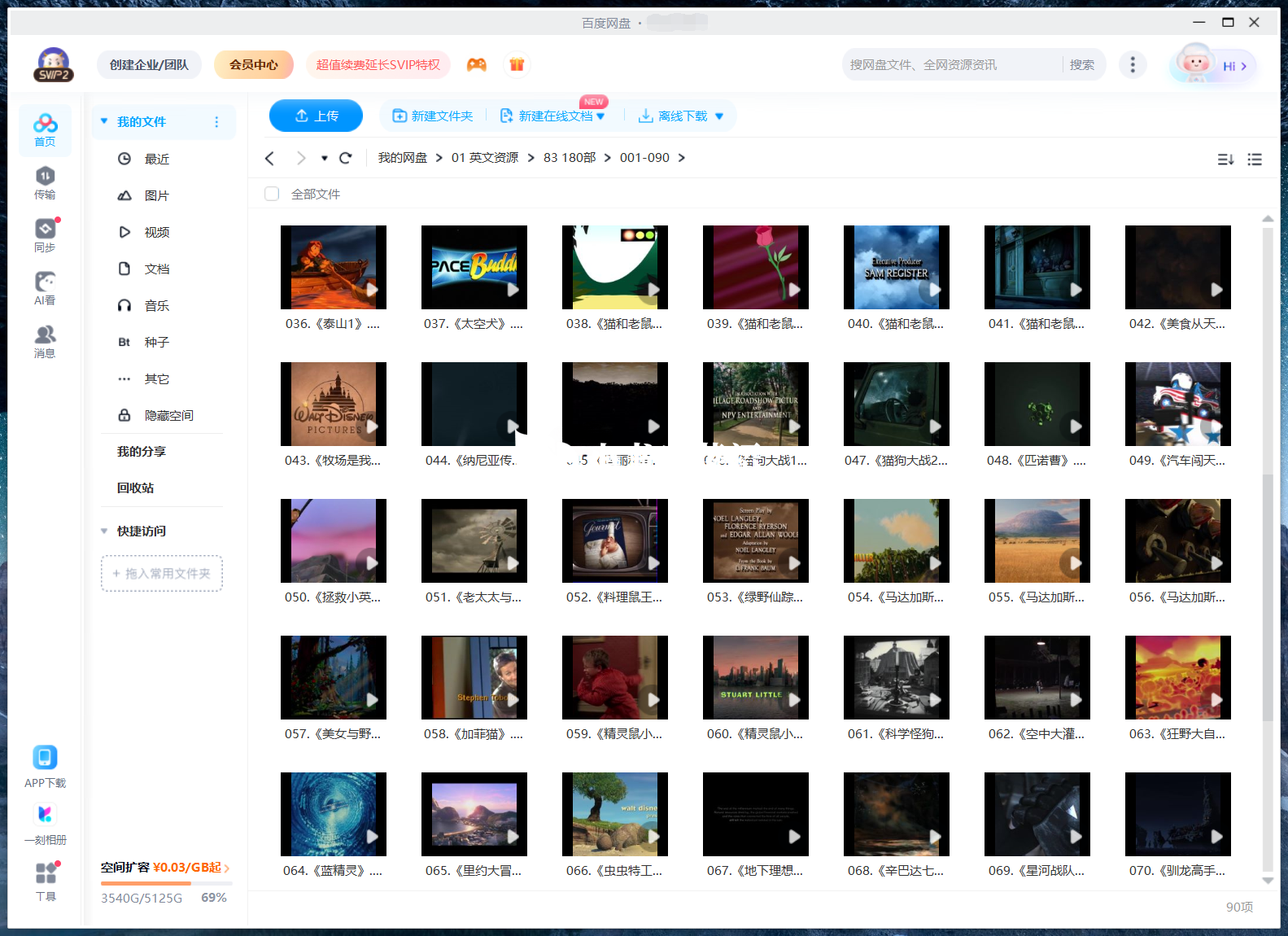Expand the 离线下载 dropdown arrow
Image resolution: width=1288 pixels, height=936 pixels.
pyautogui.click(x=719, y=116)
